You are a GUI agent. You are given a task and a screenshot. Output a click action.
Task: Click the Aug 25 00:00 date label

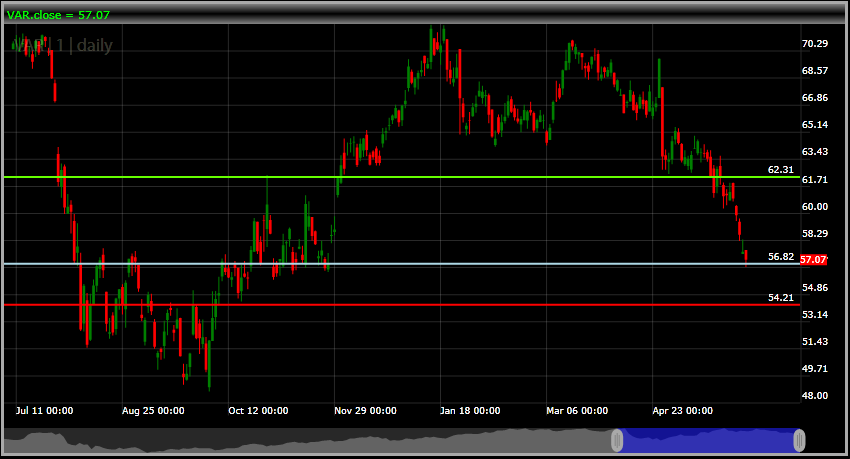point(153,410)
